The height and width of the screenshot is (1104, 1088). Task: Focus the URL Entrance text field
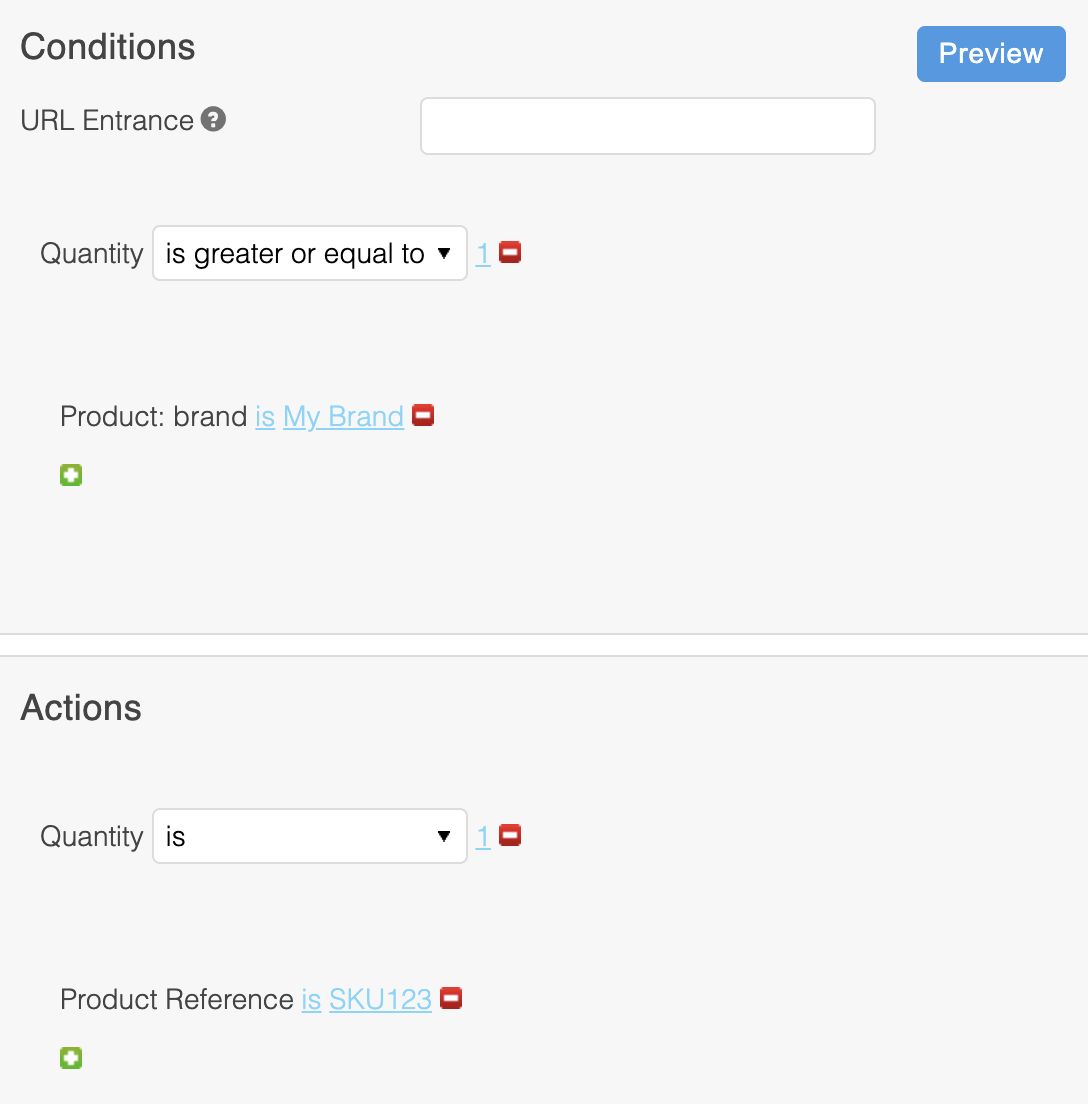tap(647, 126)
